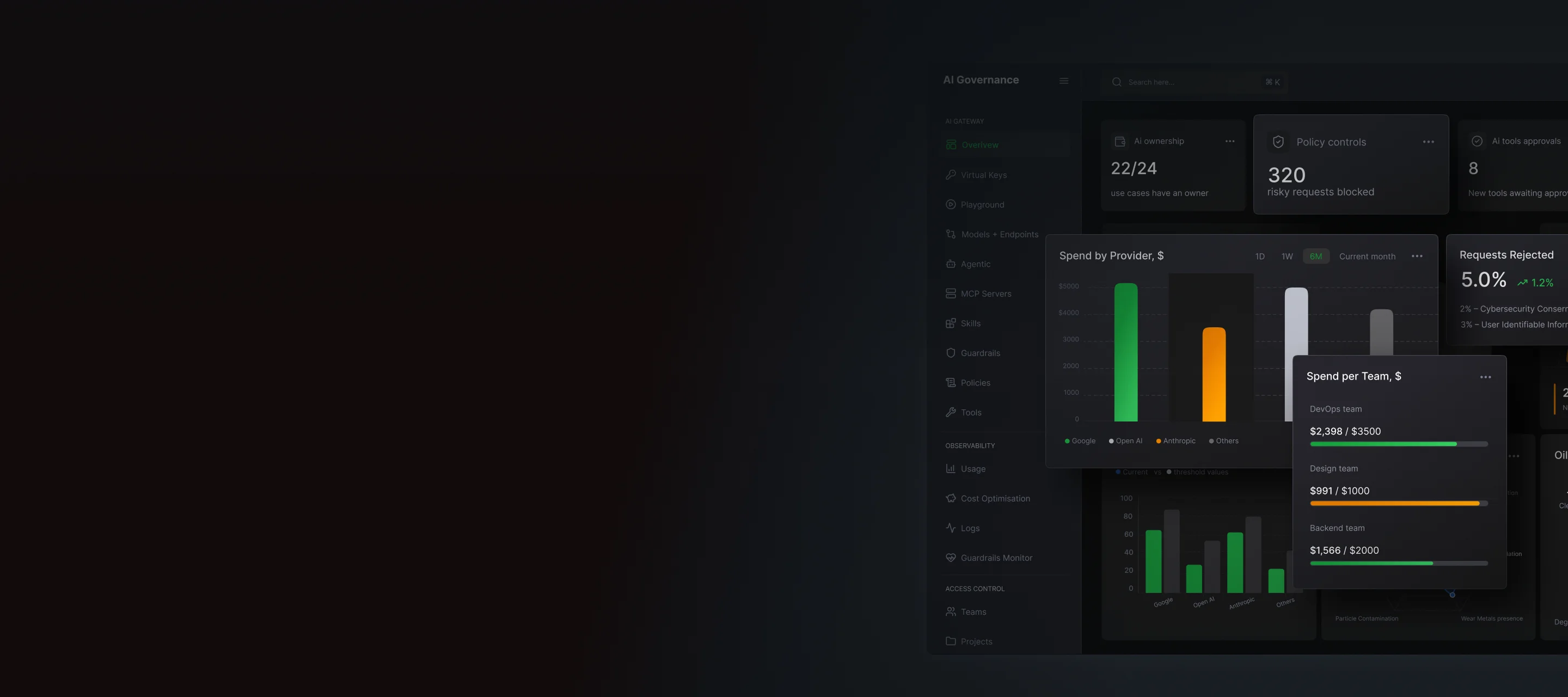The width and height of the screenshot is (1568, 697).
Task: Click the Policy controls shield icon
Action: coord(1278,142)
